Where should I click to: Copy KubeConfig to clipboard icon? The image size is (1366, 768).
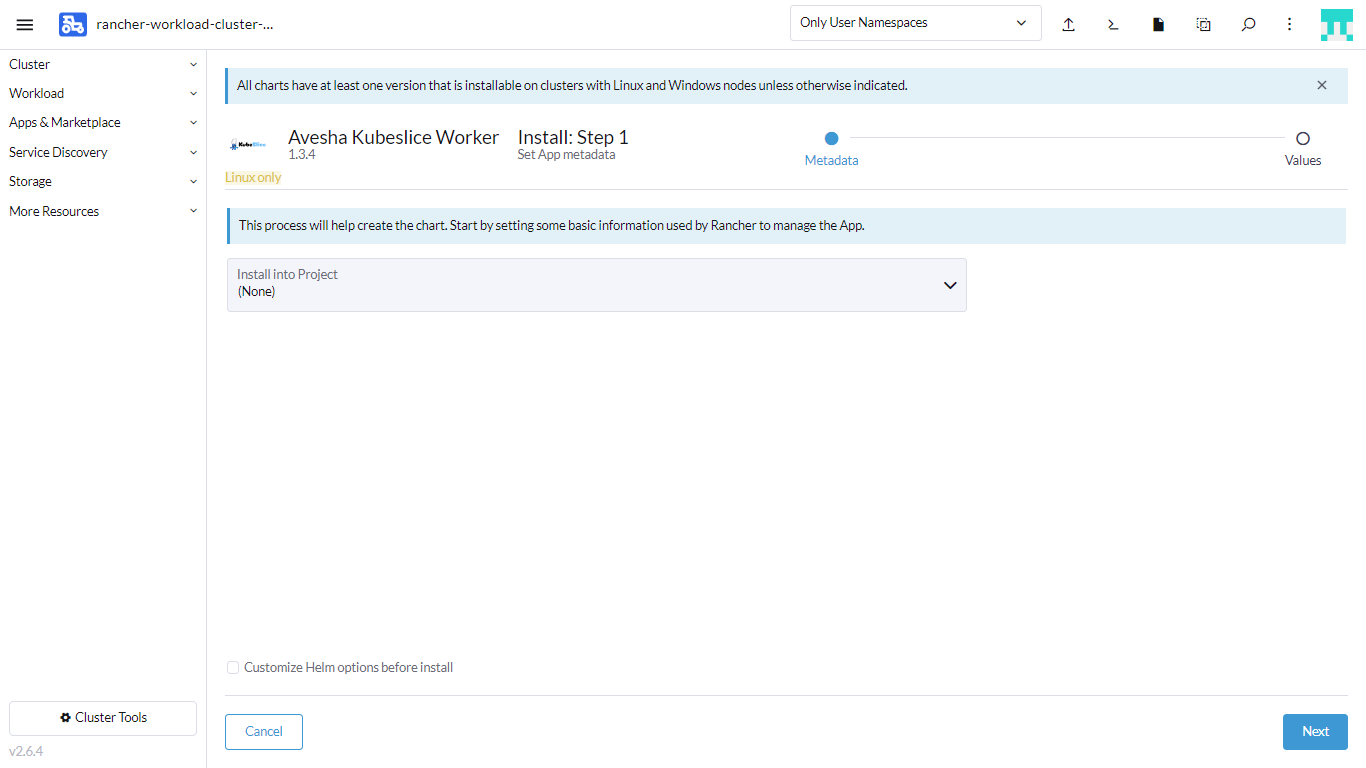click(1203, 25)
